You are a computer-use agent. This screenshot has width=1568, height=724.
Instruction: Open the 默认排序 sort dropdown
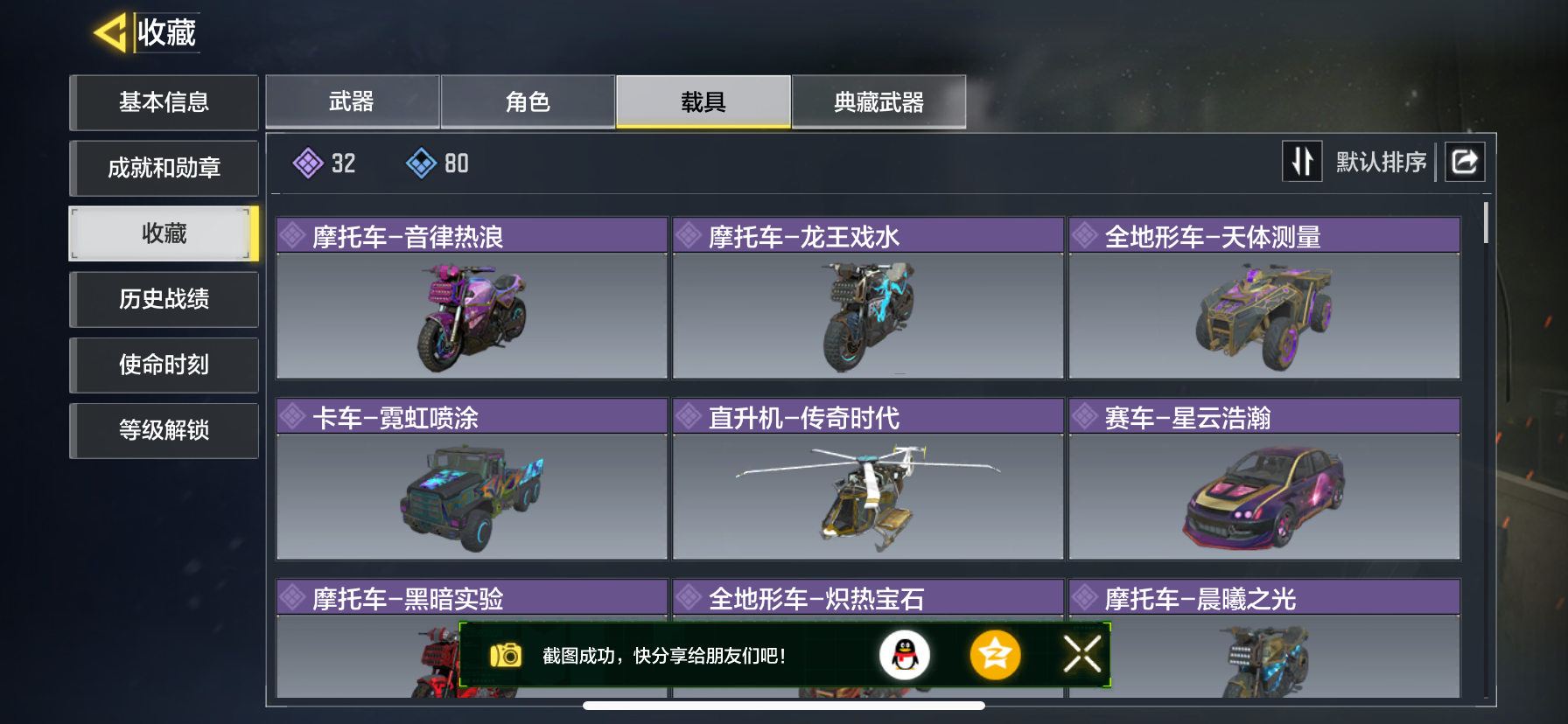click(1381, 162)
